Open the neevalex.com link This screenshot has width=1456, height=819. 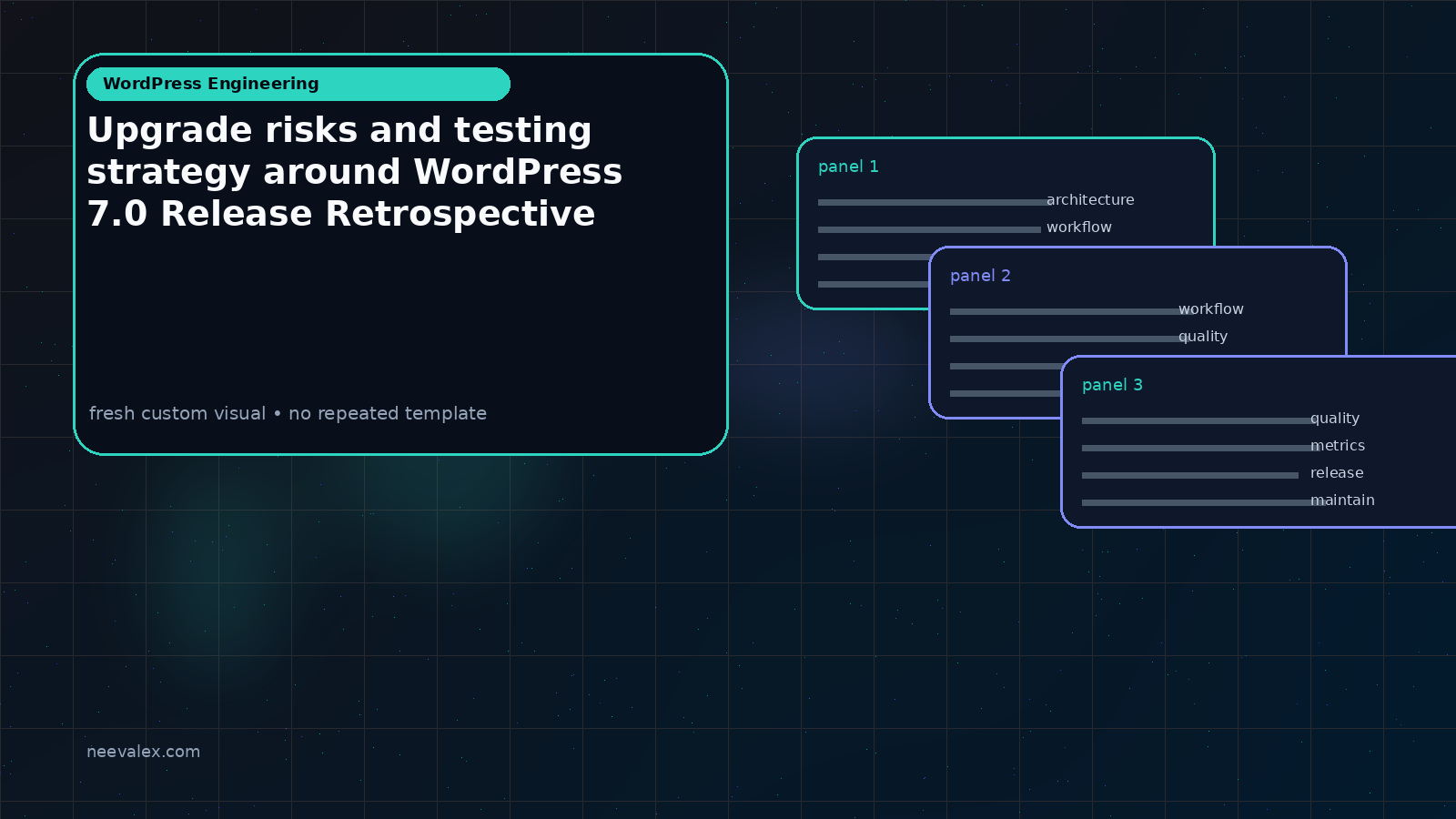pyautogui.click(x=143, y=752)
